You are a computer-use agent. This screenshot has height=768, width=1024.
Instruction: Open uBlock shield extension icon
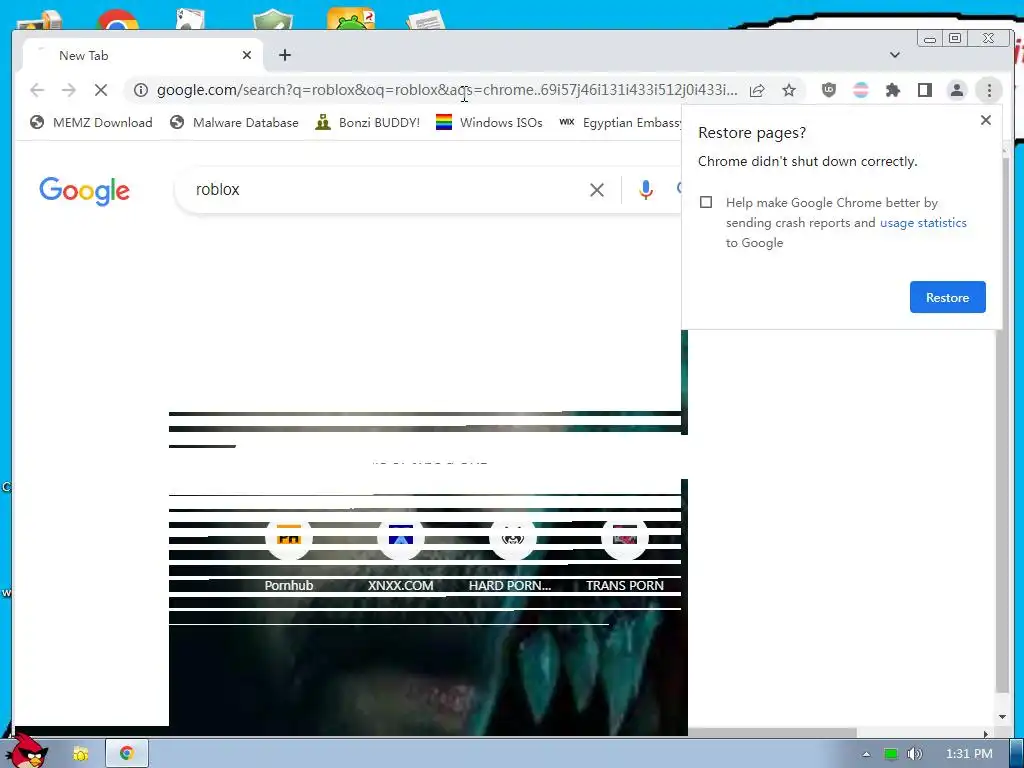(x=829, y=90)
